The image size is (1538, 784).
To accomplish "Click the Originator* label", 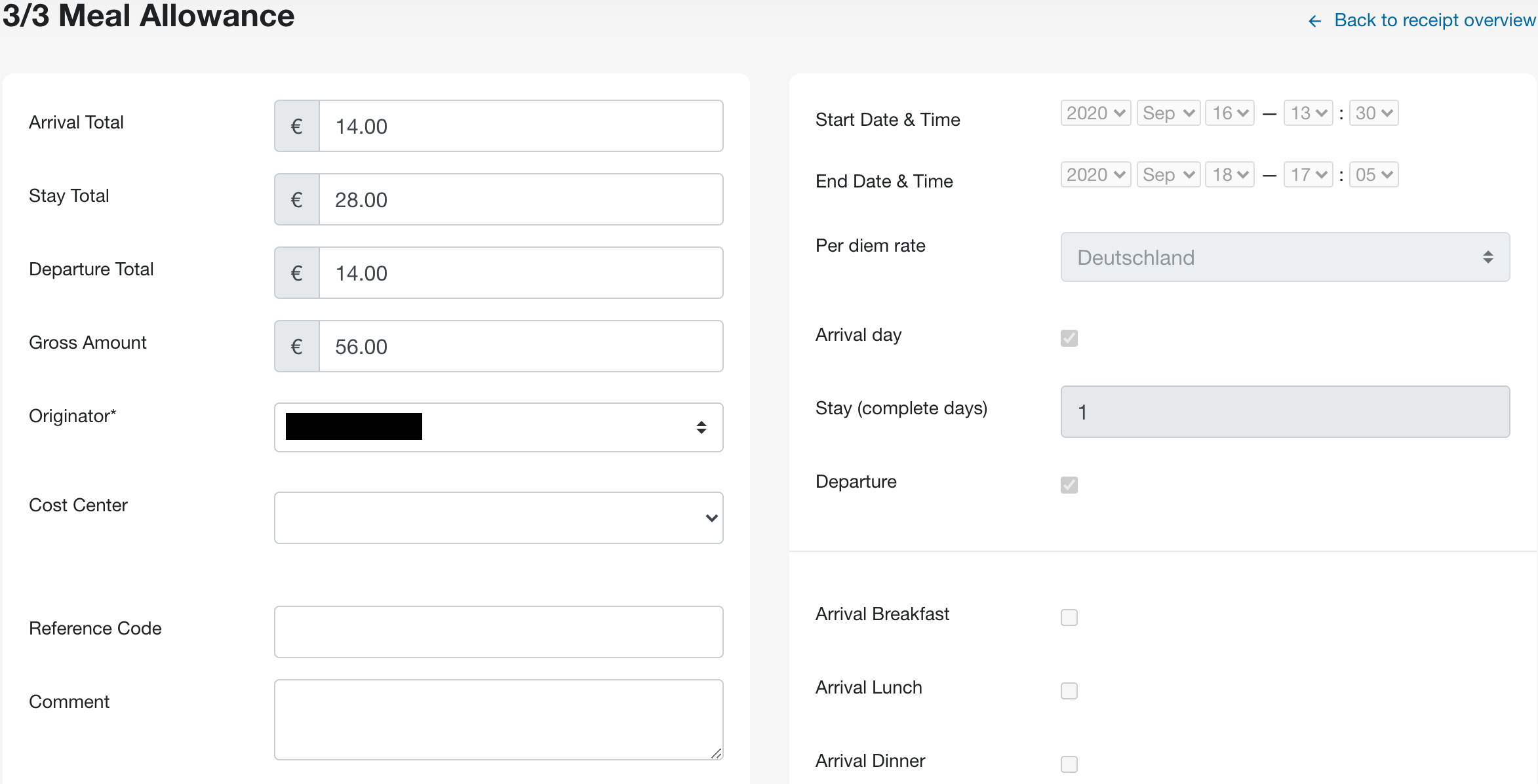I will [x=73, y=416].
